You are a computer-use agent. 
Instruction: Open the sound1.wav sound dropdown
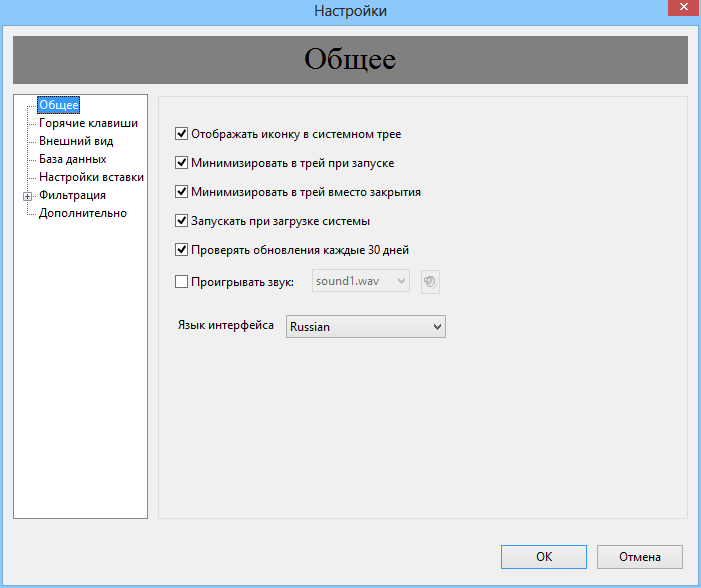coord(361,281)
